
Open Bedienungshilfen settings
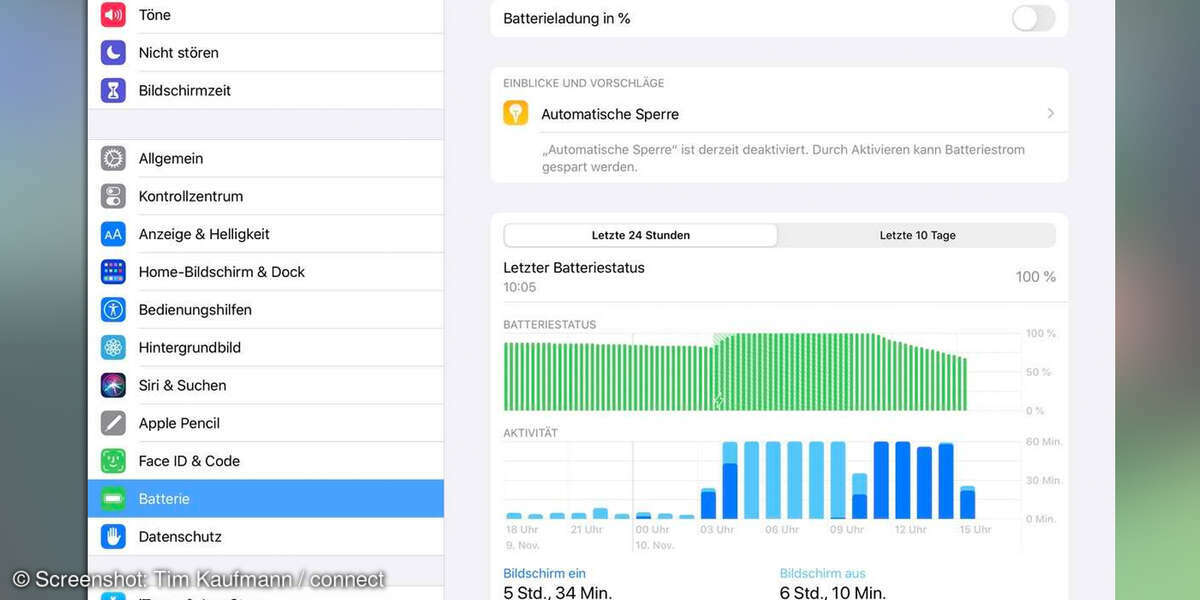tap(266, 310)
